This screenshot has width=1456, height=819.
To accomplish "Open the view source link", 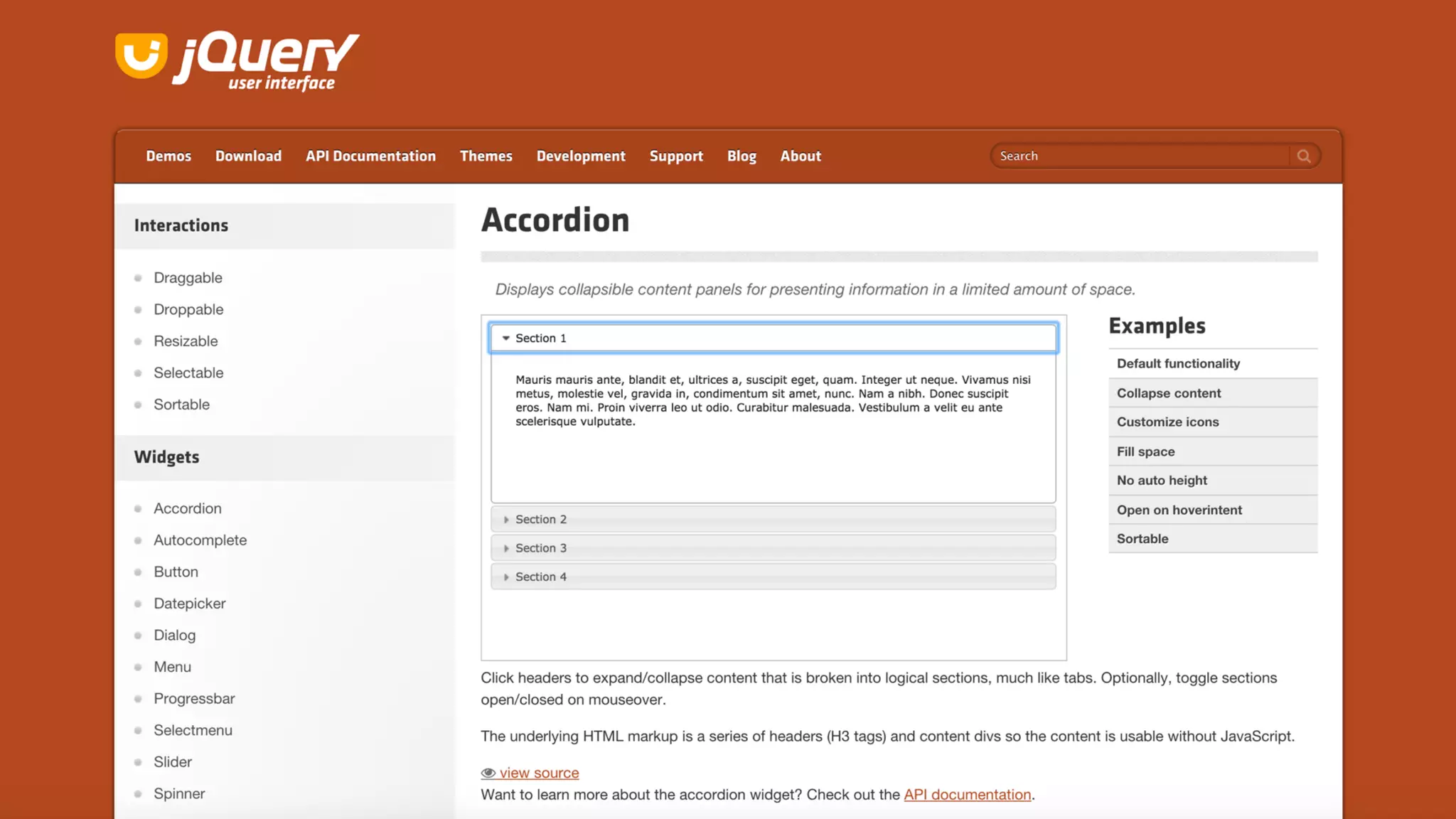I will tap(539, 773).
